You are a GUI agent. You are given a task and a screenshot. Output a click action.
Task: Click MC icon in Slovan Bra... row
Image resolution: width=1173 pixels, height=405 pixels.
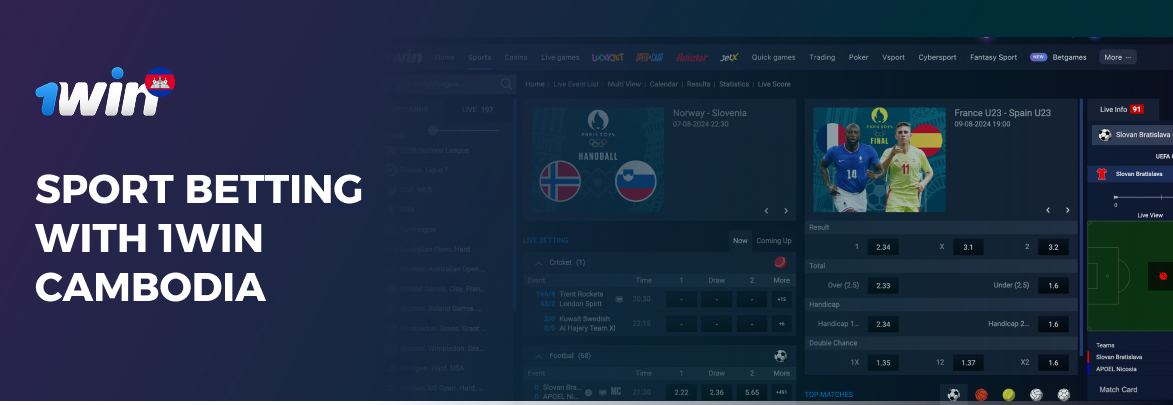pyautogui.click(x=616, y=392)
